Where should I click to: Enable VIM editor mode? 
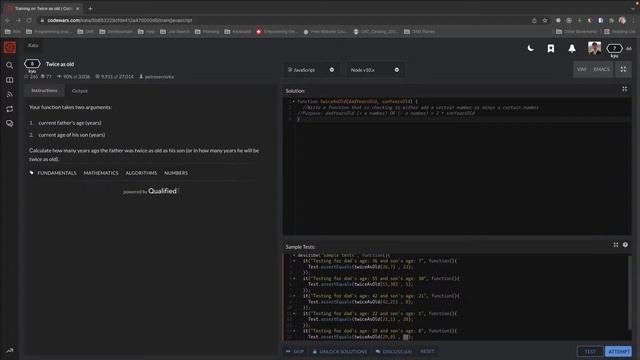[x=582, y=69]
